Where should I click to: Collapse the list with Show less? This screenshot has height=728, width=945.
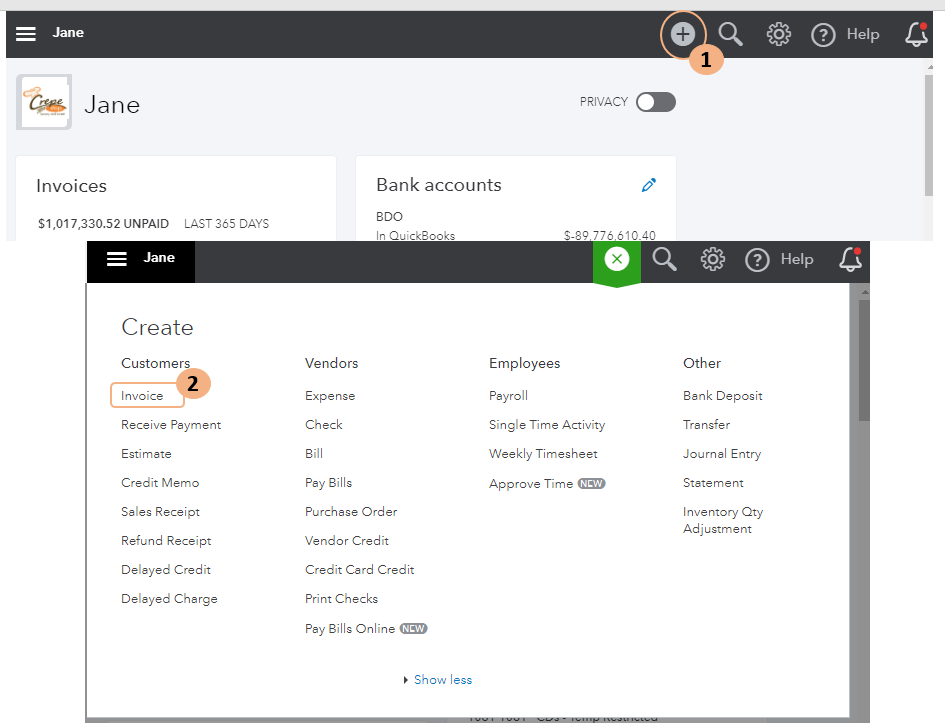click(442, 680)
